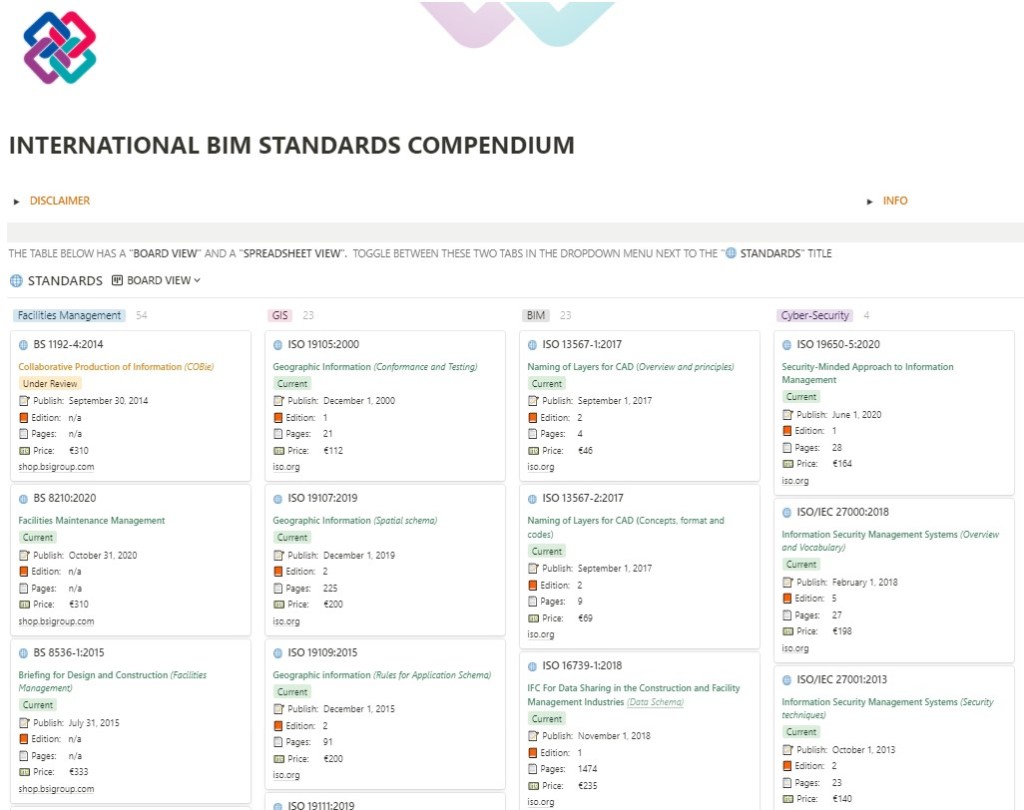Select the Facilities Management column tag

coord(69,316)
